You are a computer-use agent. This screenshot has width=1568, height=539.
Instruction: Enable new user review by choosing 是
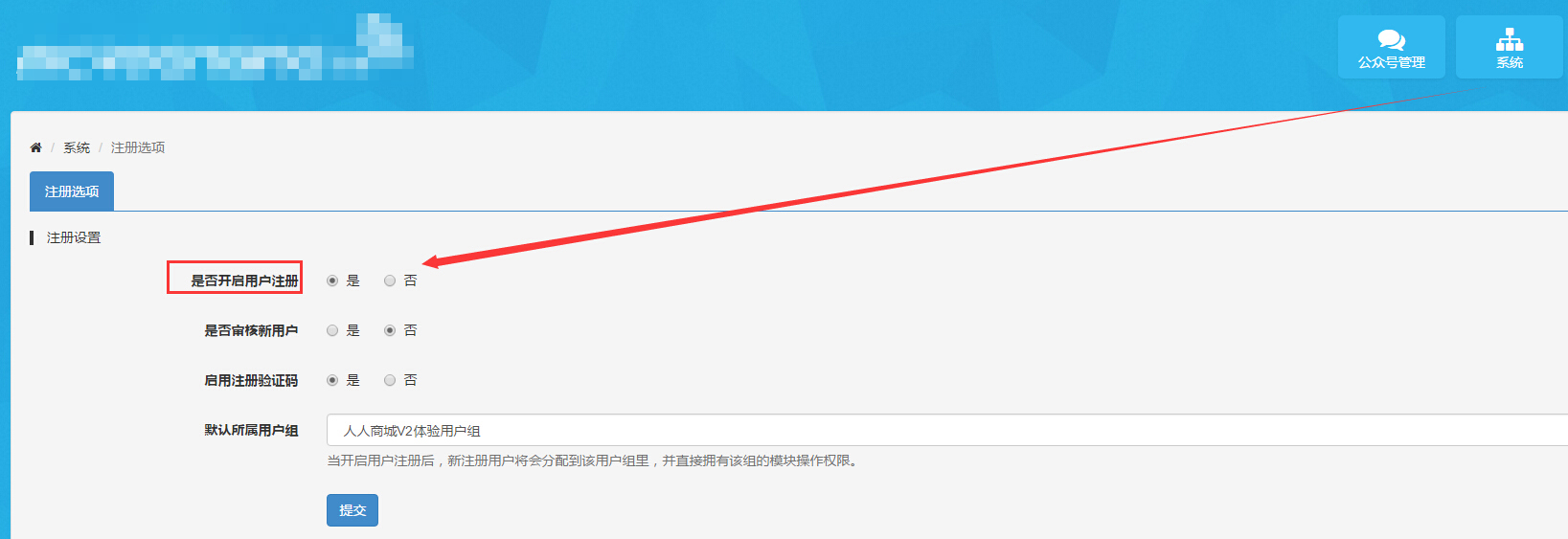point(332,330)
